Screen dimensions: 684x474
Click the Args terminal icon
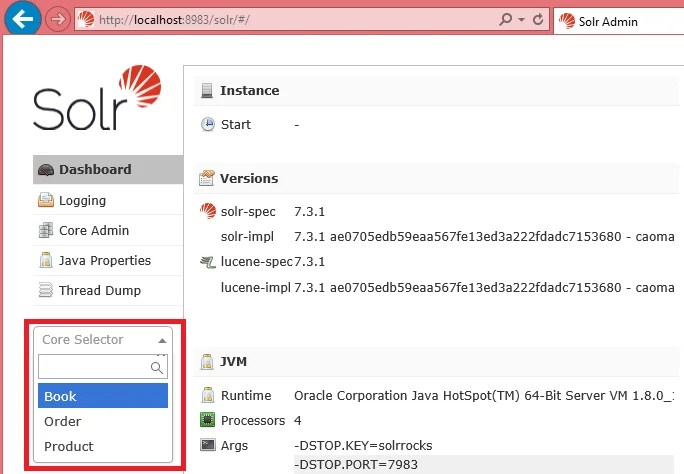(208, 445)
